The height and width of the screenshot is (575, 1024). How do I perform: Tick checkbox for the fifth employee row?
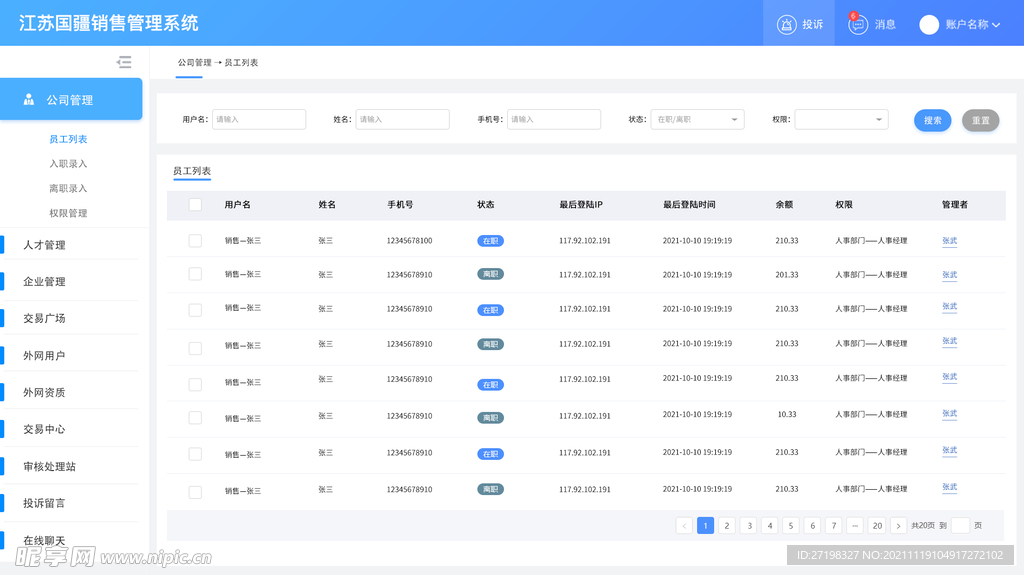pos(195,384)
